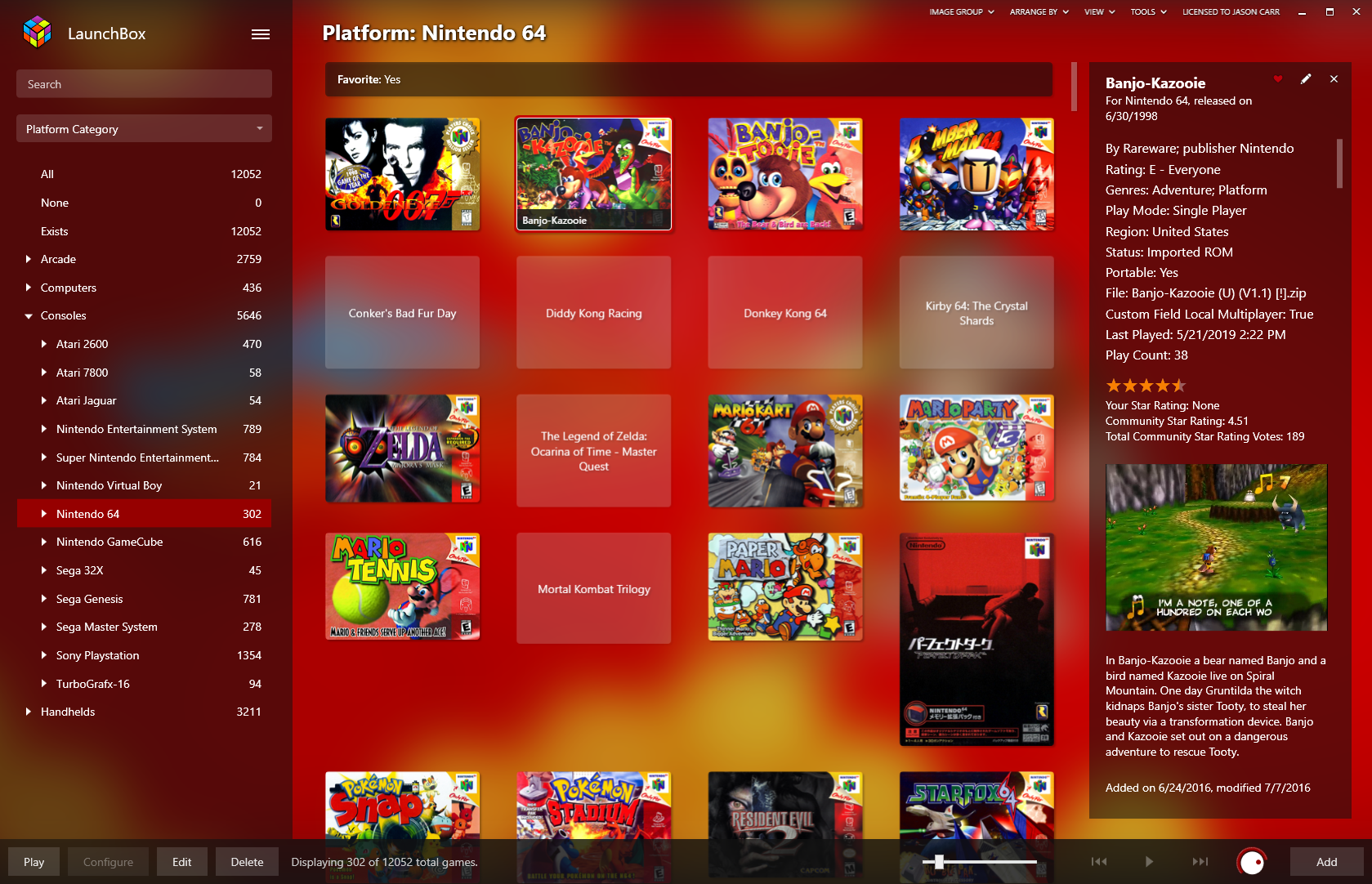The width and height of the screenshot is (1372, 884).
Task: Click the Add button
Action: (1327, 861)
